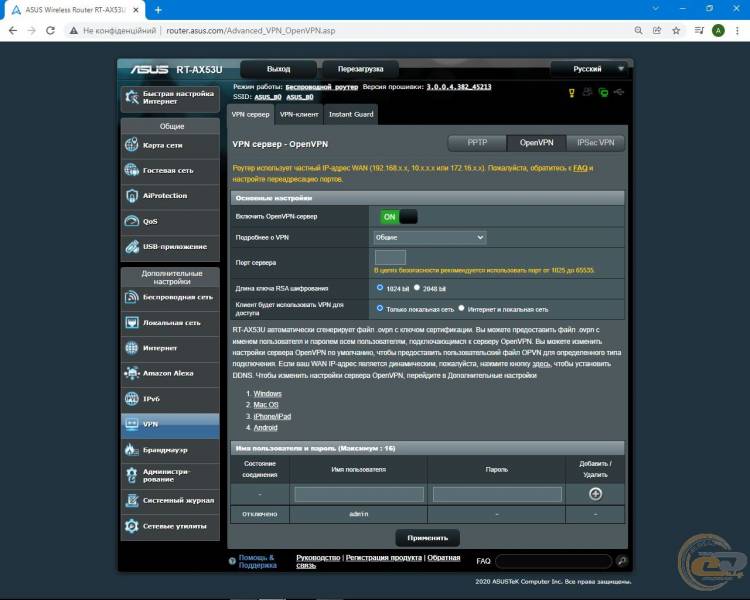The height and width of the screenshot is (600, 750).
Task: Open AiProtection shield icon
Action: tap(132, 195)
